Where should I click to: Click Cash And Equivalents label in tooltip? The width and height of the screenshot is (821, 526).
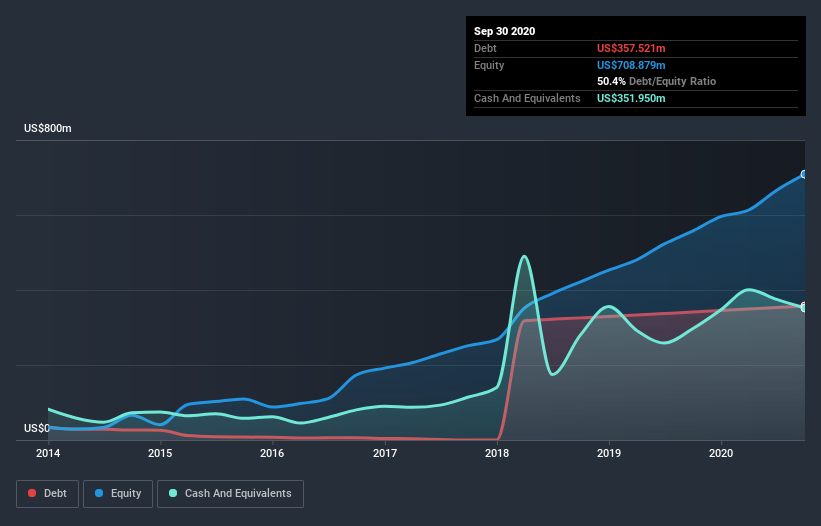pos(527,98)
